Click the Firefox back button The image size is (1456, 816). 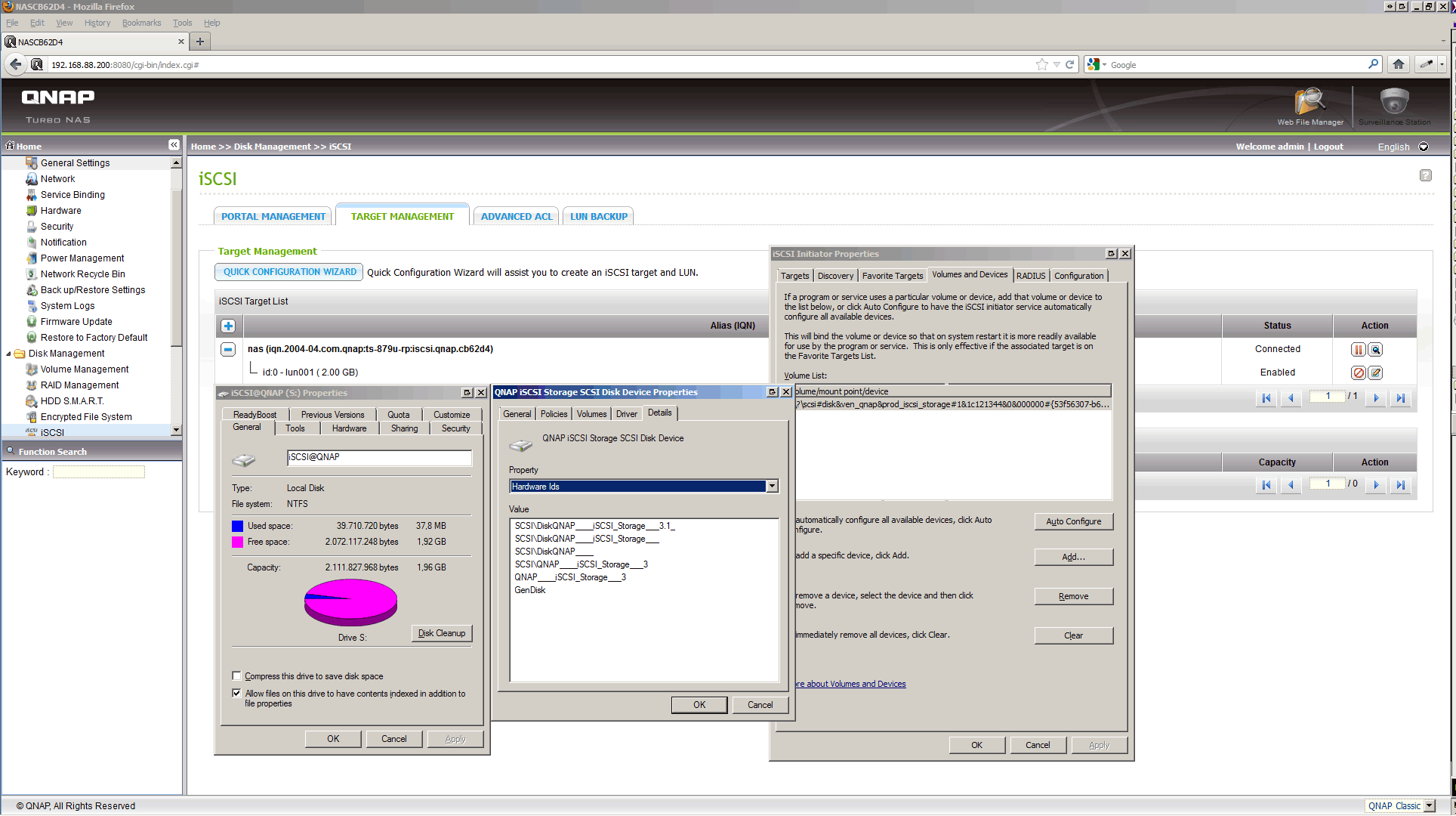16,64
